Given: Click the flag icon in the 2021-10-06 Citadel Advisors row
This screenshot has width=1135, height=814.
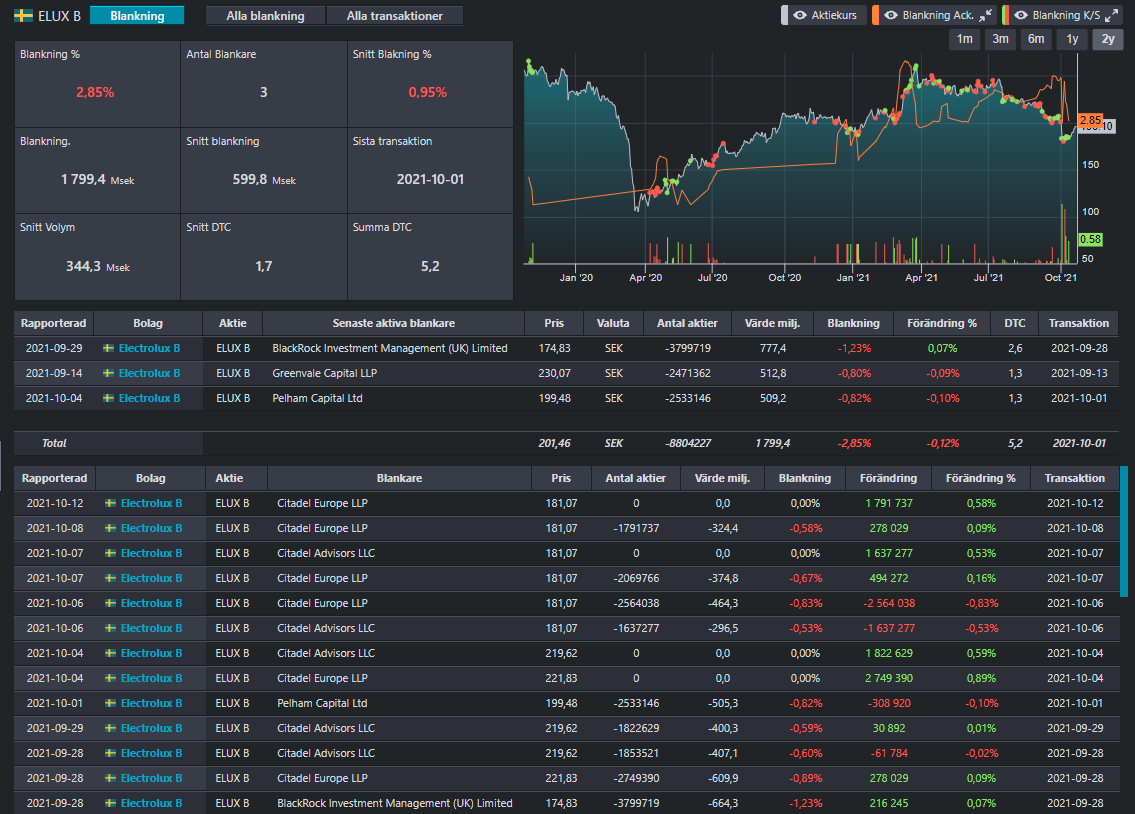Looking at the screenshot, I should click(x=111, y=628).
